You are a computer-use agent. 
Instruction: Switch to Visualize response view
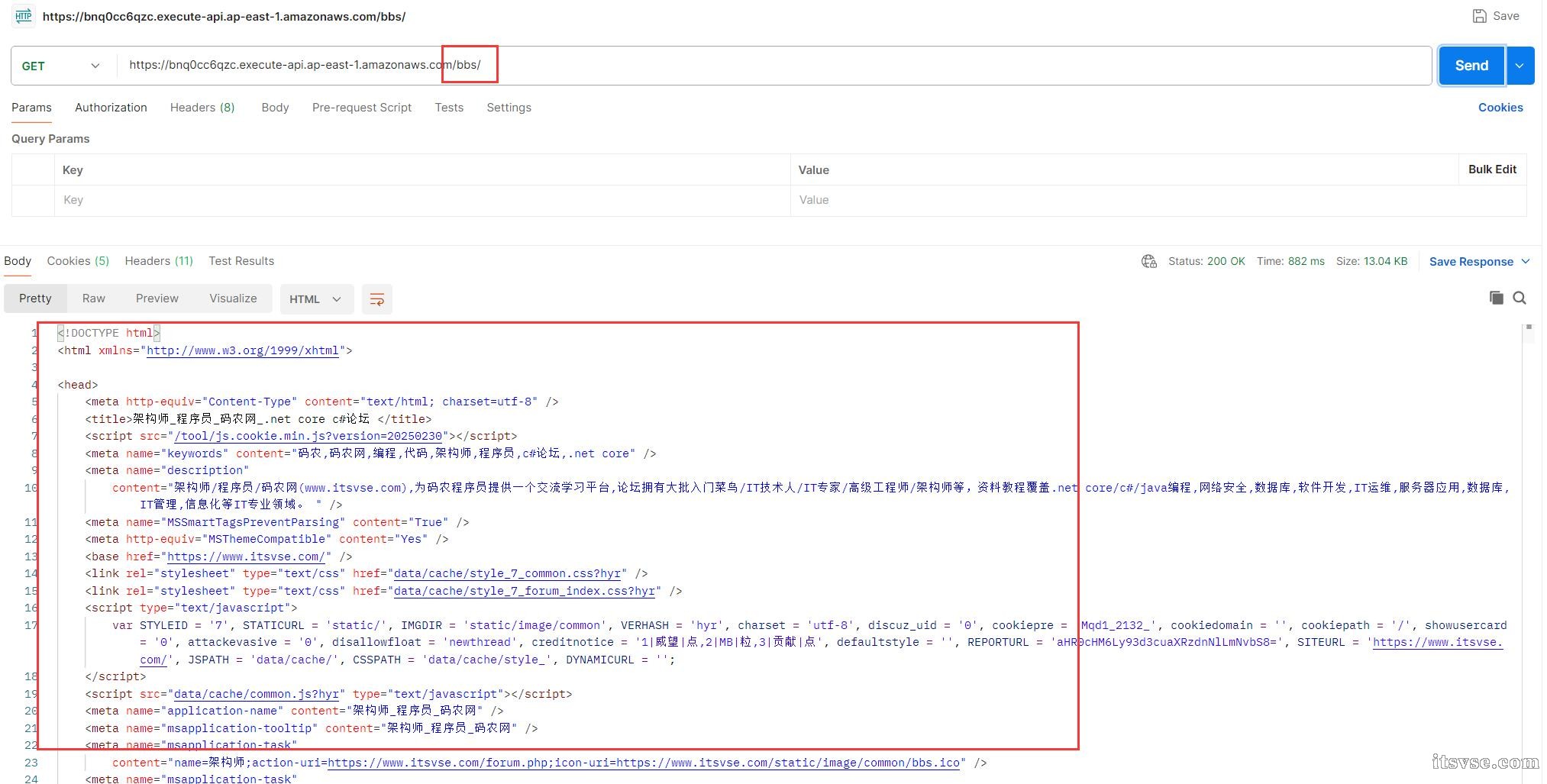[233, 298]
